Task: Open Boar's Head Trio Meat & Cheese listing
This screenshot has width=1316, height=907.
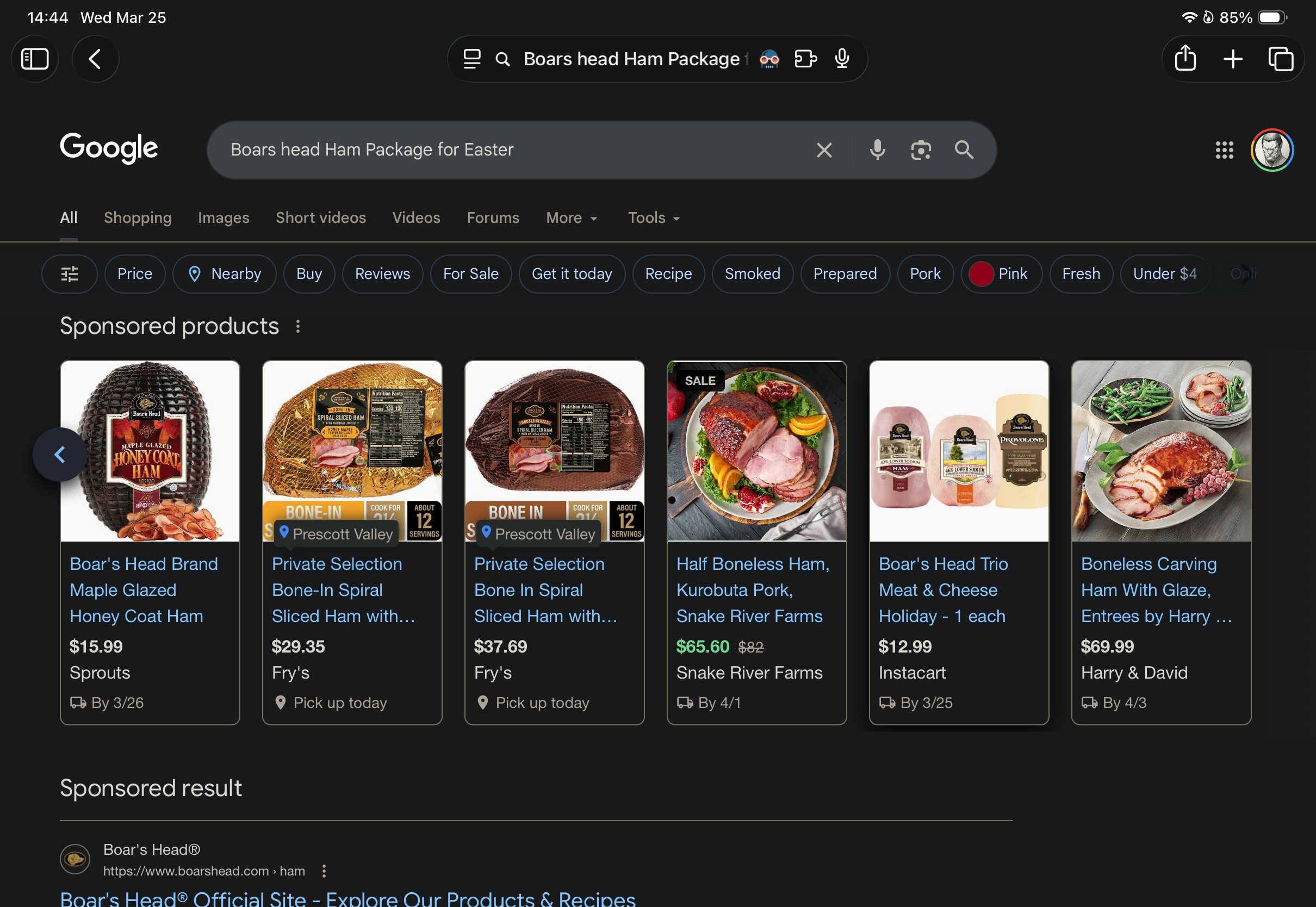Action: coord(943,590)
